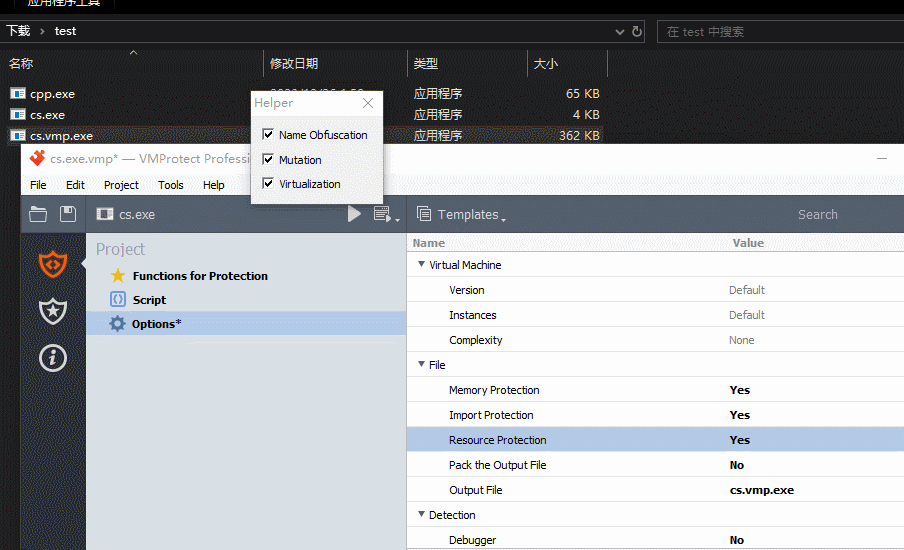The height and width of the screenshot is (550, 904).
Task: Uncheck Virtualization in Helper
Action: (268, 183)
